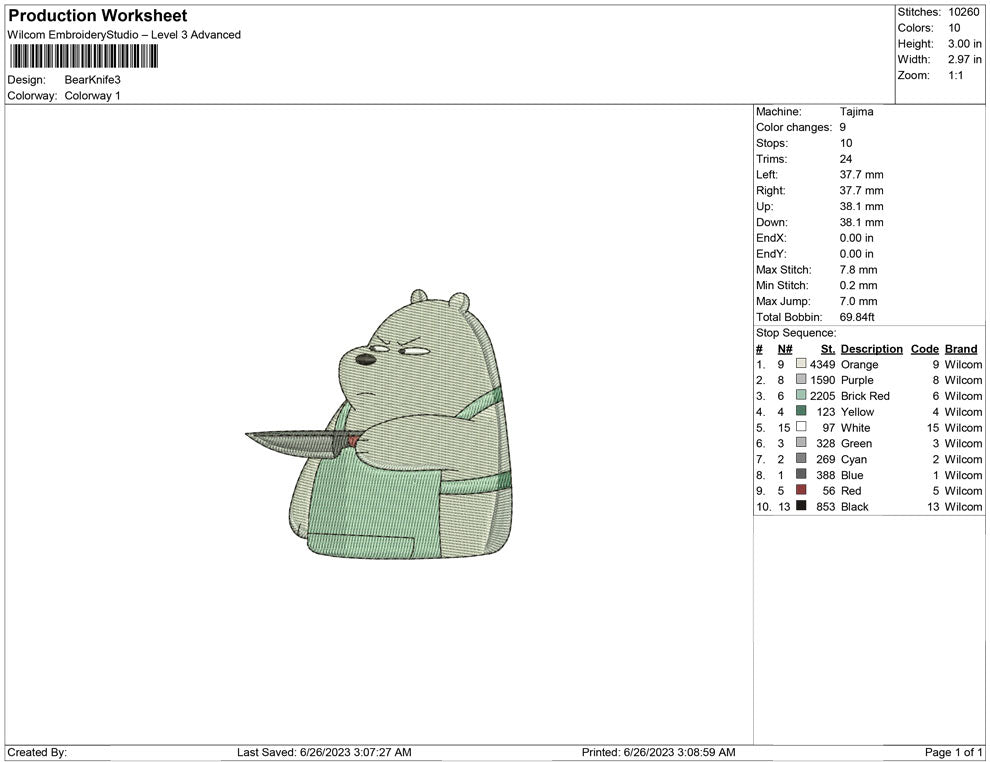Screen dimensions: 990x762
Task: Click the EndX value 0.00 in
Action: coord(857,238)
